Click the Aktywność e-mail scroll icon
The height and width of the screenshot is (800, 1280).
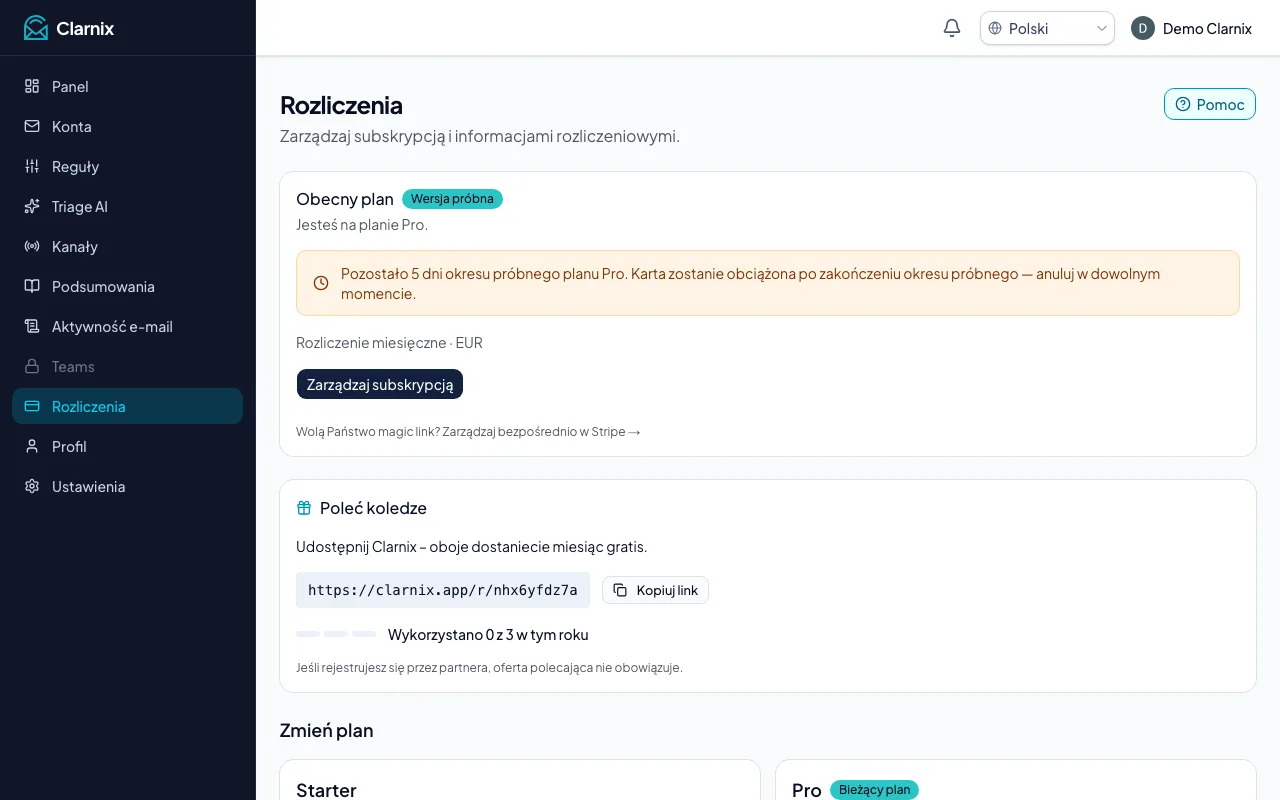click(32, 327)
